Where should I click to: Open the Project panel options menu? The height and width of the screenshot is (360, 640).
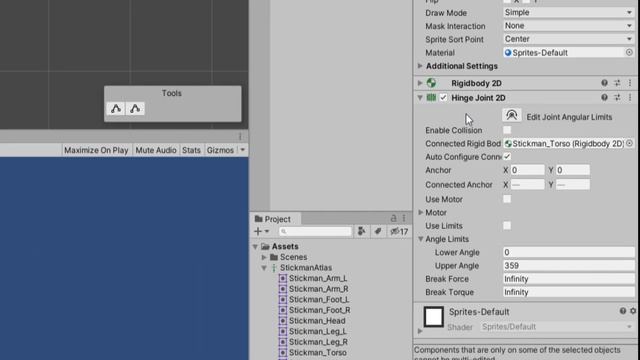(404, 218)
